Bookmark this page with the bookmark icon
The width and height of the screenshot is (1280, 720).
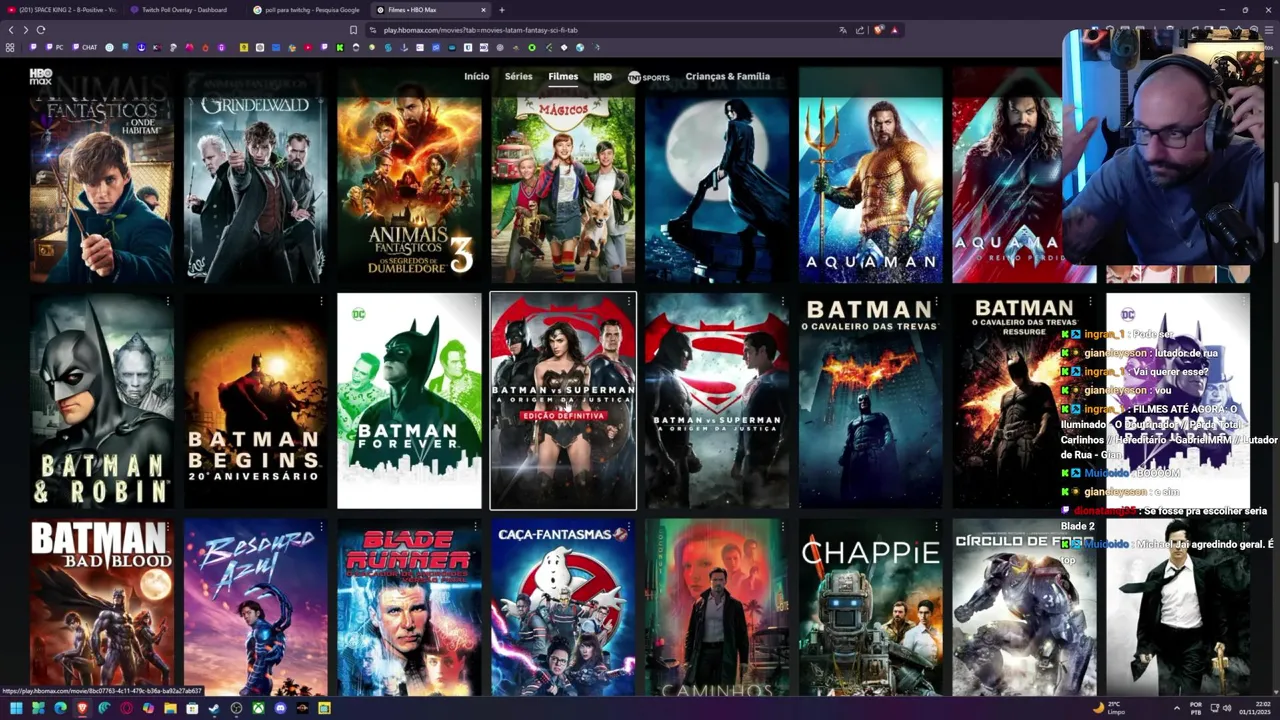353,30
